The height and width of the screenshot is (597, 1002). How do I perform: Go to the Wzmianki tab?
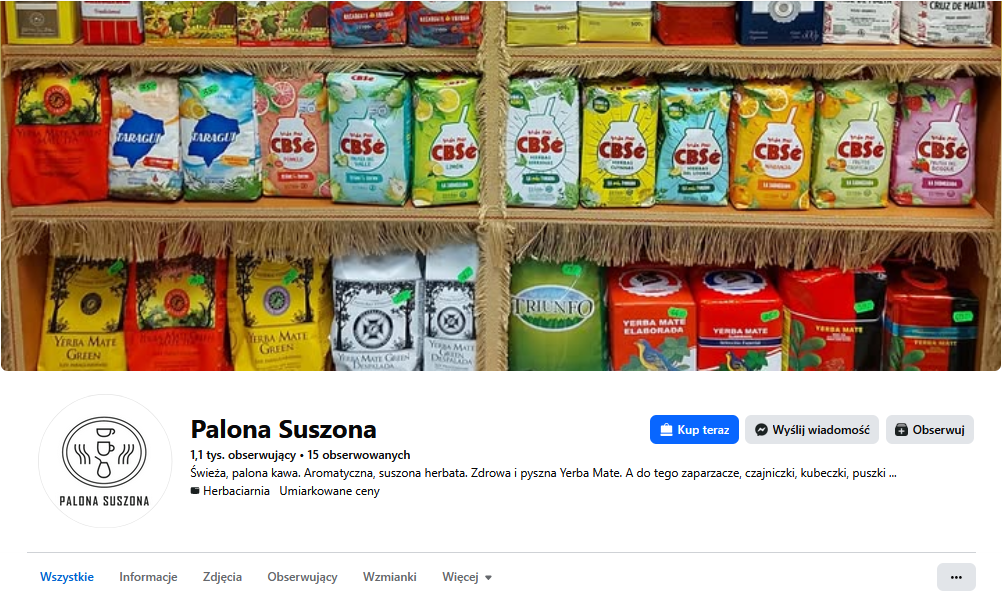390,577
